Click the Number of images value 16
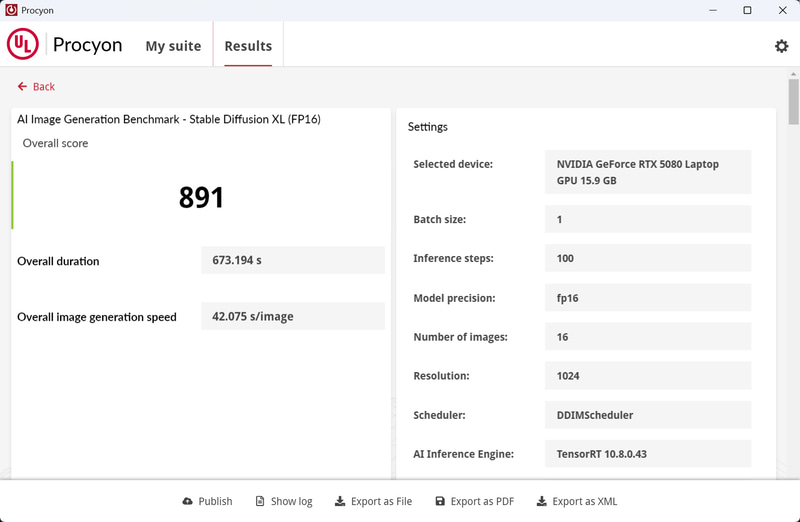Viewport: 800px width, 522px height. pos(648,337)
